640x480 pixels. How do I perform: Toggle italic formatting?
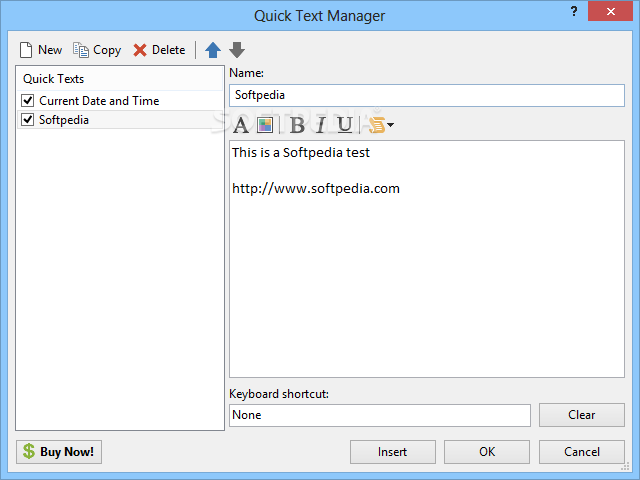[x=321, y=125]
